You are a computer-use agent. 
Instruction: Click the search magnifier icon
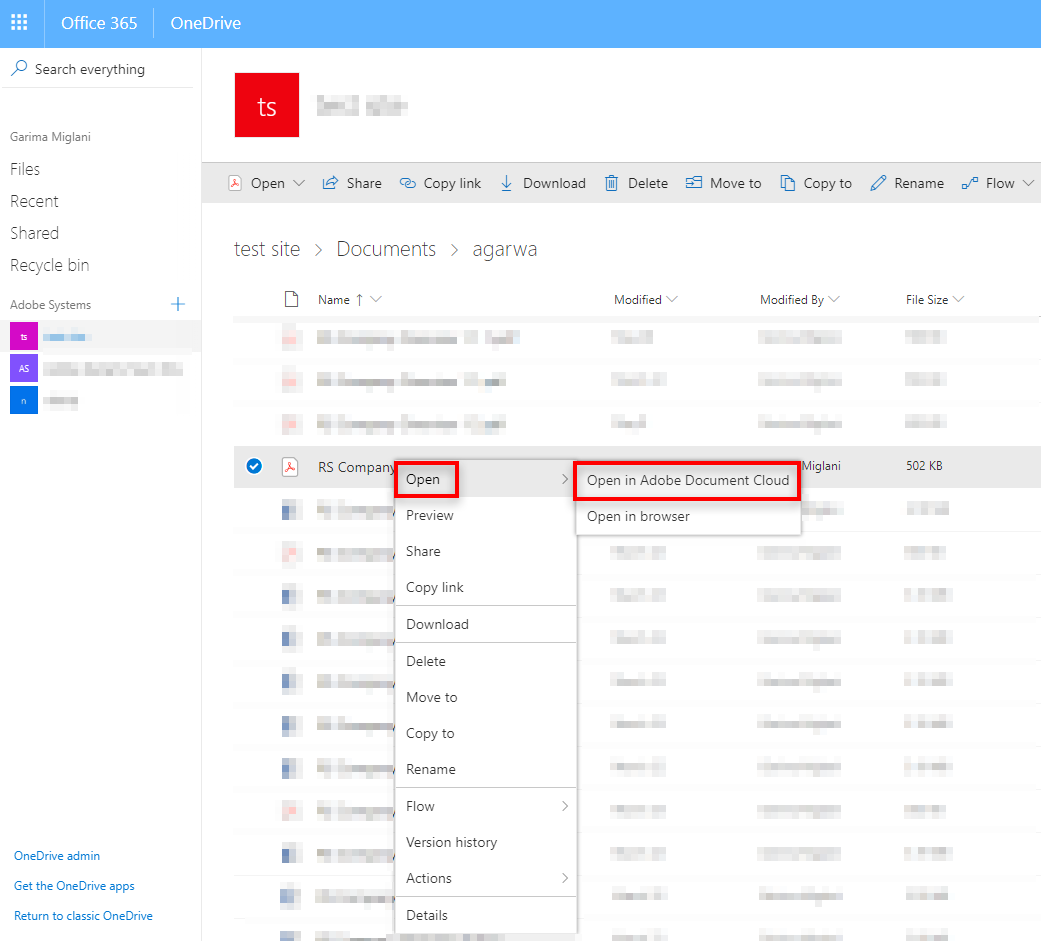(19, 68)
